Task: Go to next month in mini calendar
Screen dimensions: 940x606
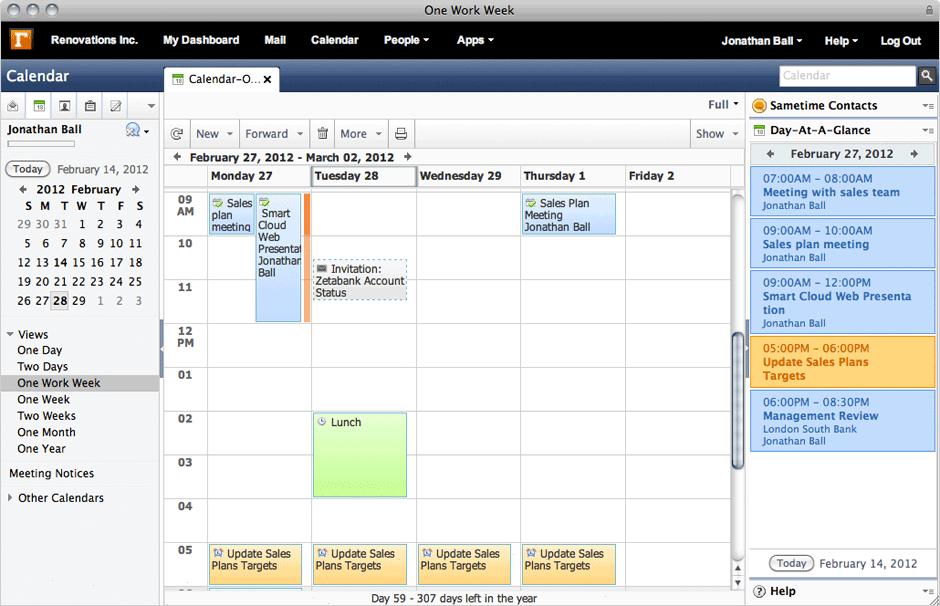Action: (136, 189)
